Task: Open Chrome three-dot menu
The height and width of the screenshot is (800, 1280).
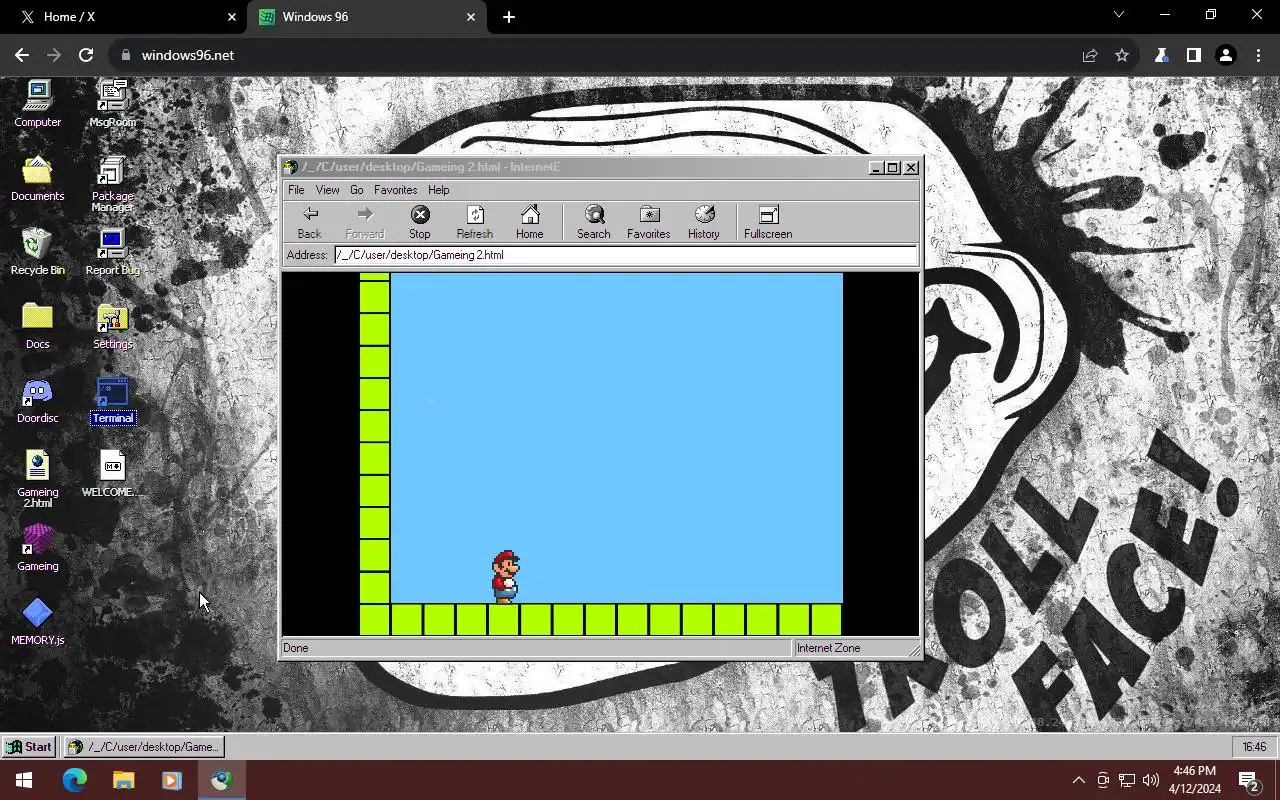Action: click(x=1258, y=55)
